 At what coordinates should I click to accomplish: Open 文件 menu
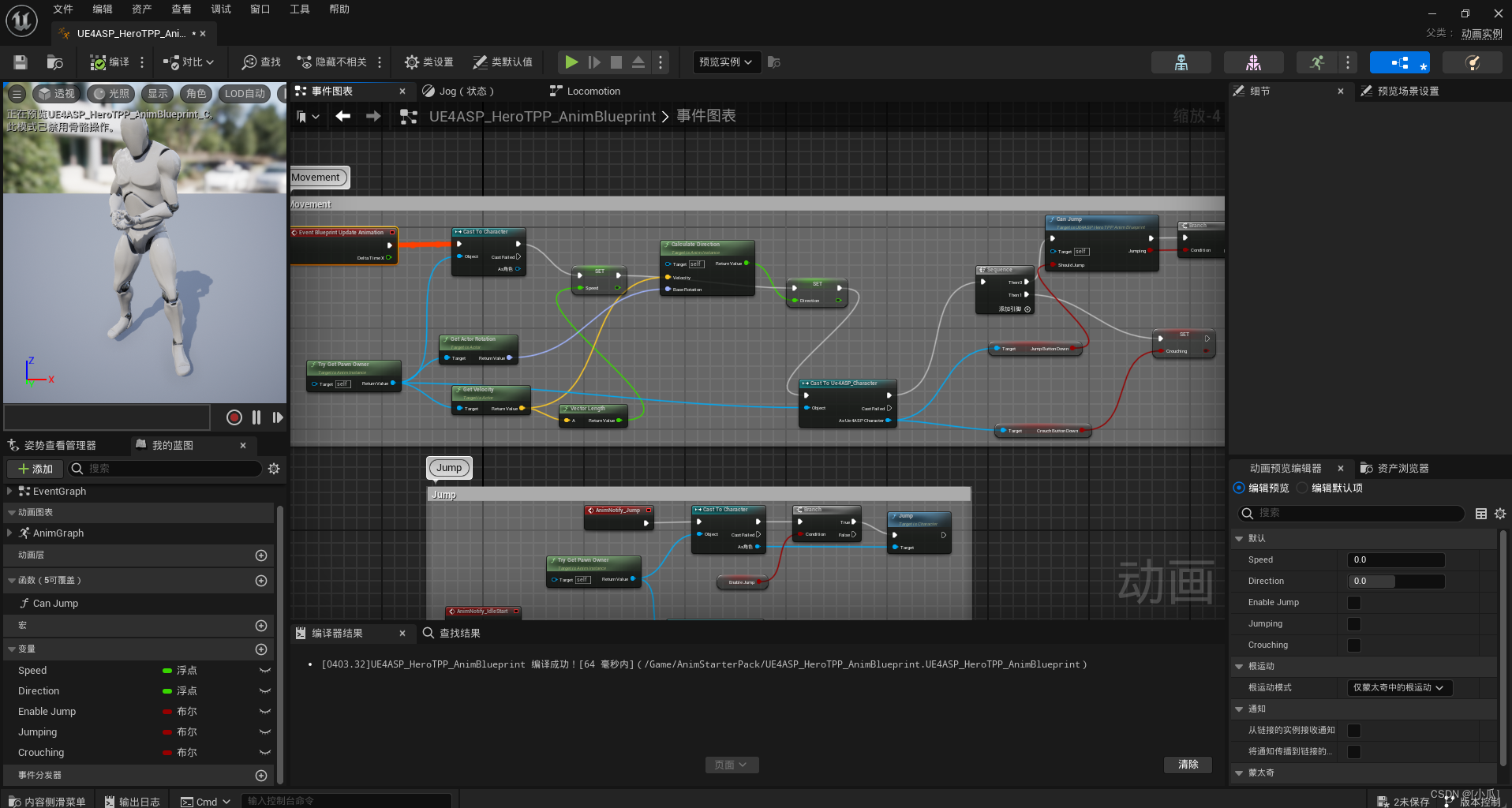click(63, 9)
